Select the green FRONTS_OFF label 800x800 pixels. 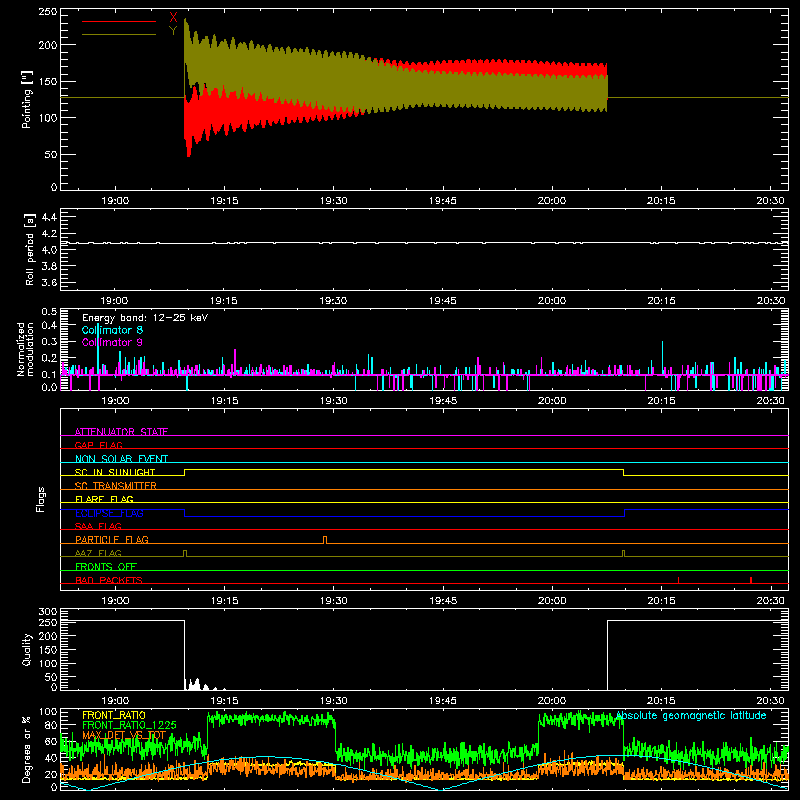point(106,566)
